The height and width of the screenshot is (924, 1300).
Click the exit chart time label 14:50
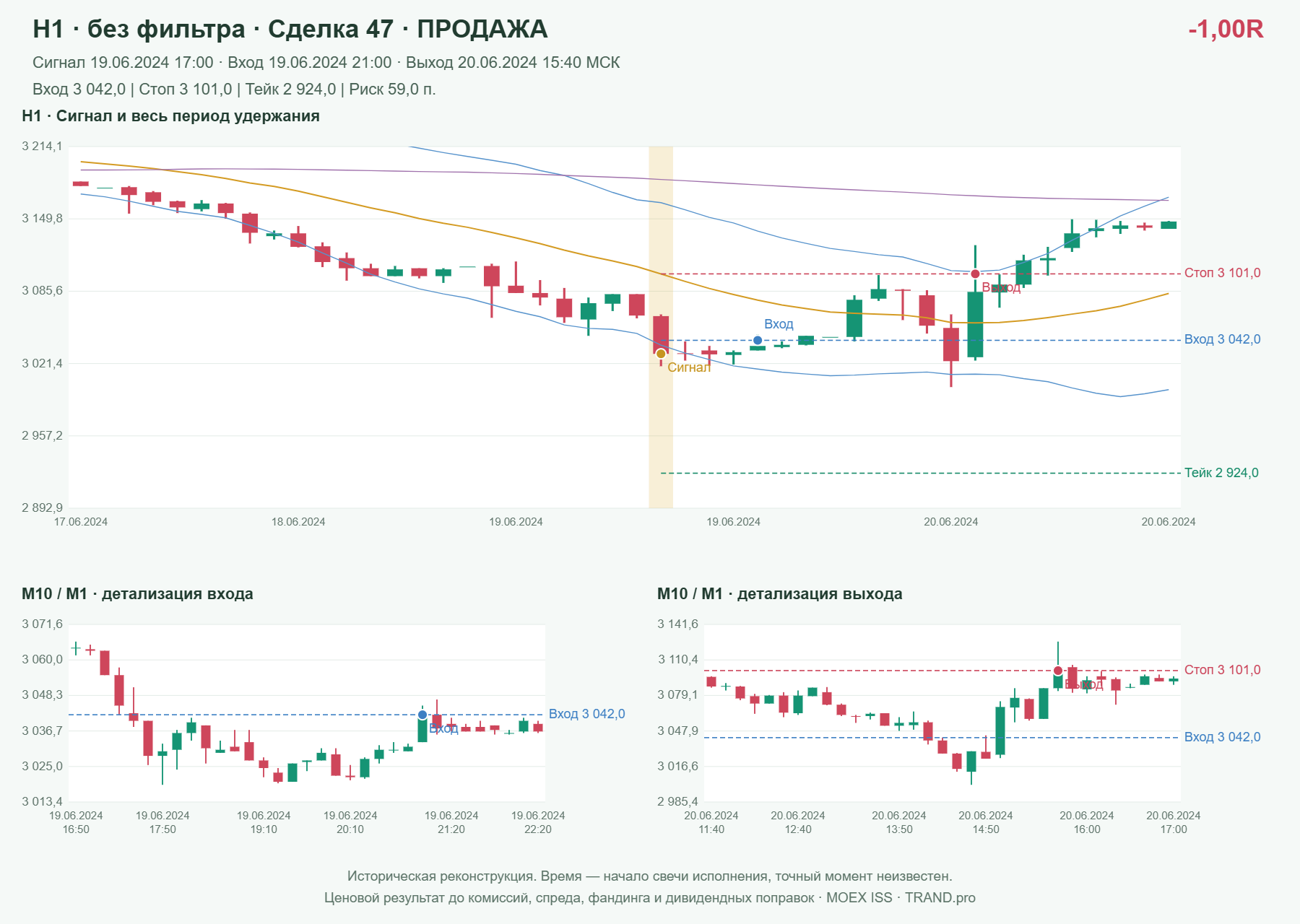[986, 829]
